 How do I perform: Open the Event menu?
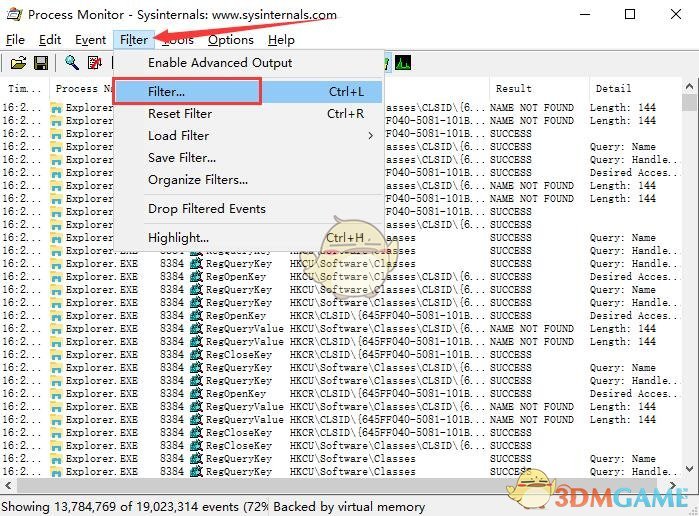90,40
